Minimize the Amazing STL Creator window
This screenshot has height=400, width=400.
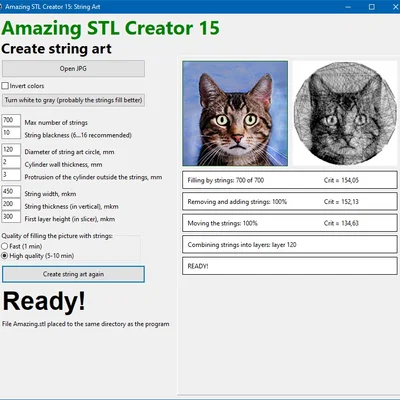click(348, 7)
